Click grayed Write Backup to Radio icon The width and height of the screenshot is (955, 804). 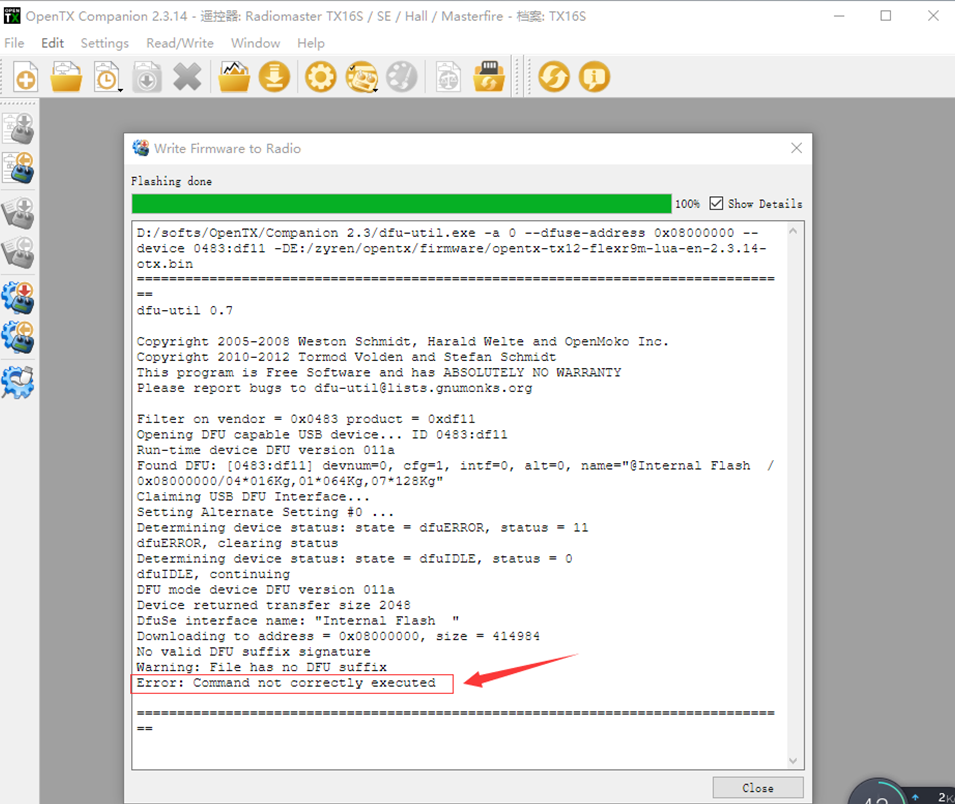(x=18, y=213)
